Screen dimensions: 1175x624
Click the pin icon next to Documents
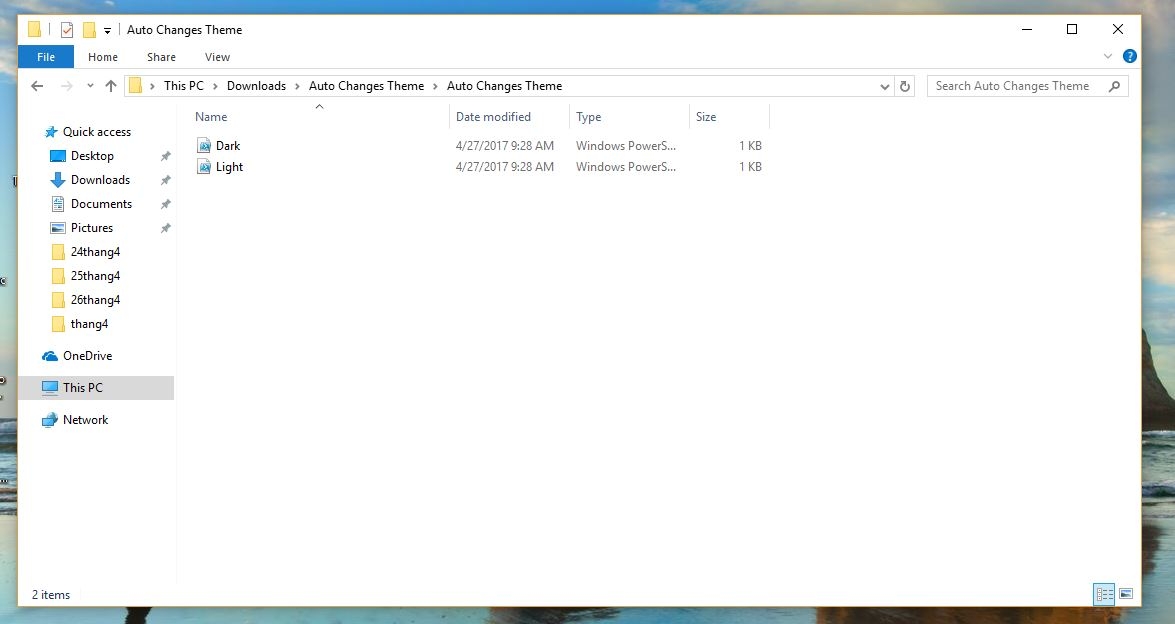[x=166, y=204]
